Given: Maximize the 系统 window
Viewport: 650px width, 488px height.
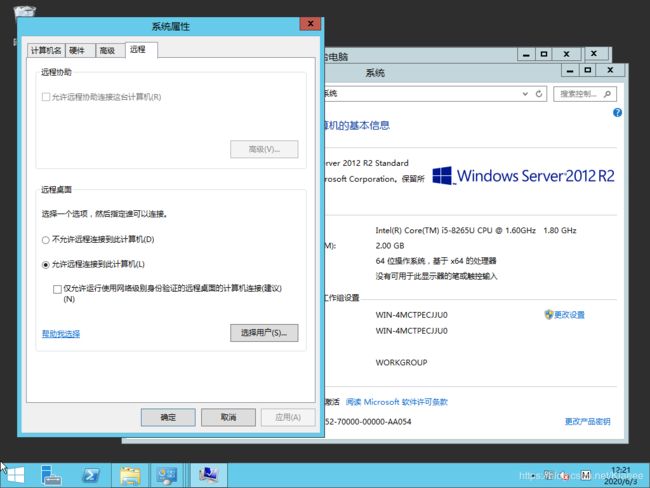Looking at the screenshot, I should click(x=587, y=70).
